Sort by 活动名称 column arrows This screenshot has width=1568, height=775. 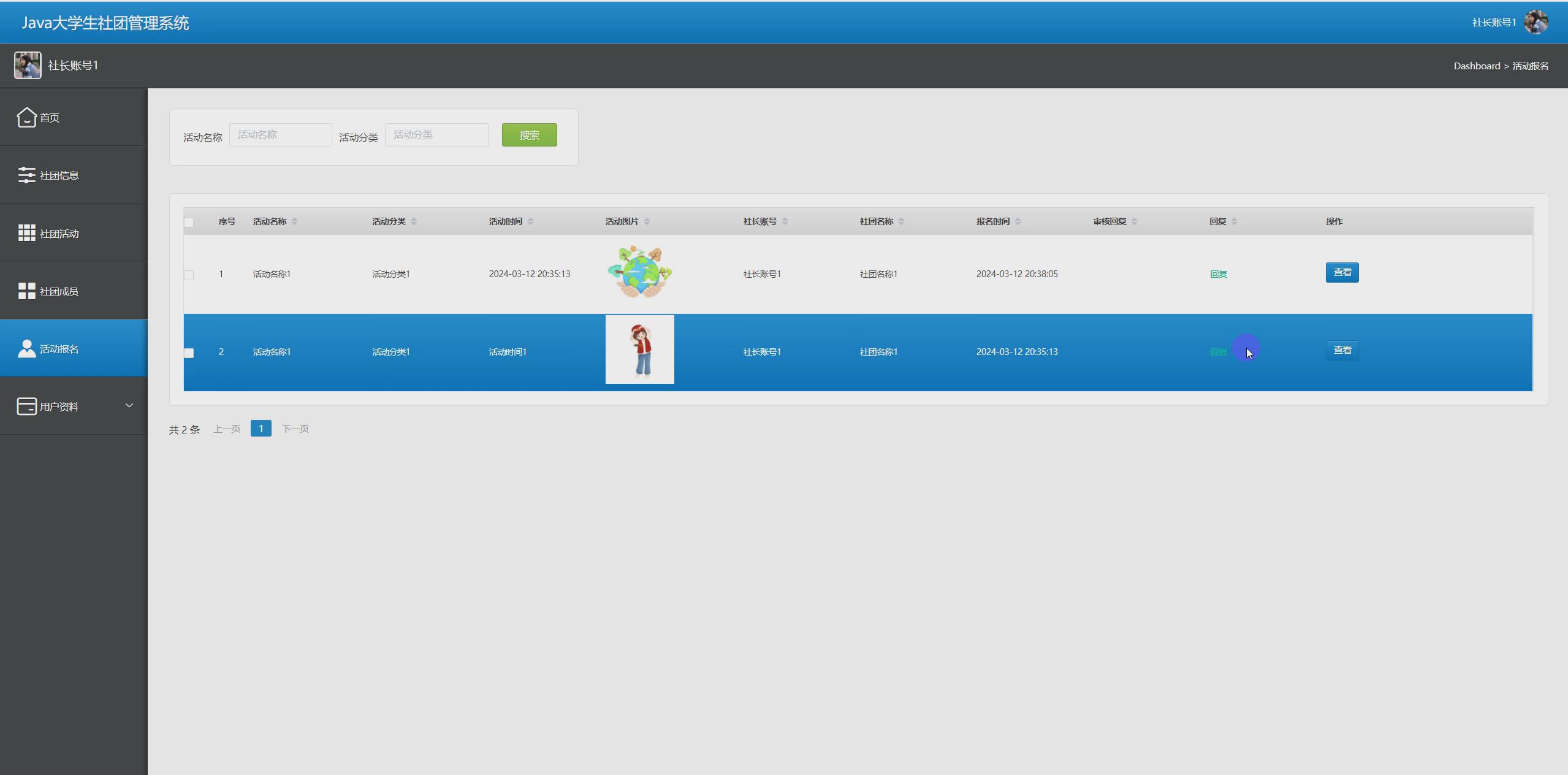(x=294, y=221)
